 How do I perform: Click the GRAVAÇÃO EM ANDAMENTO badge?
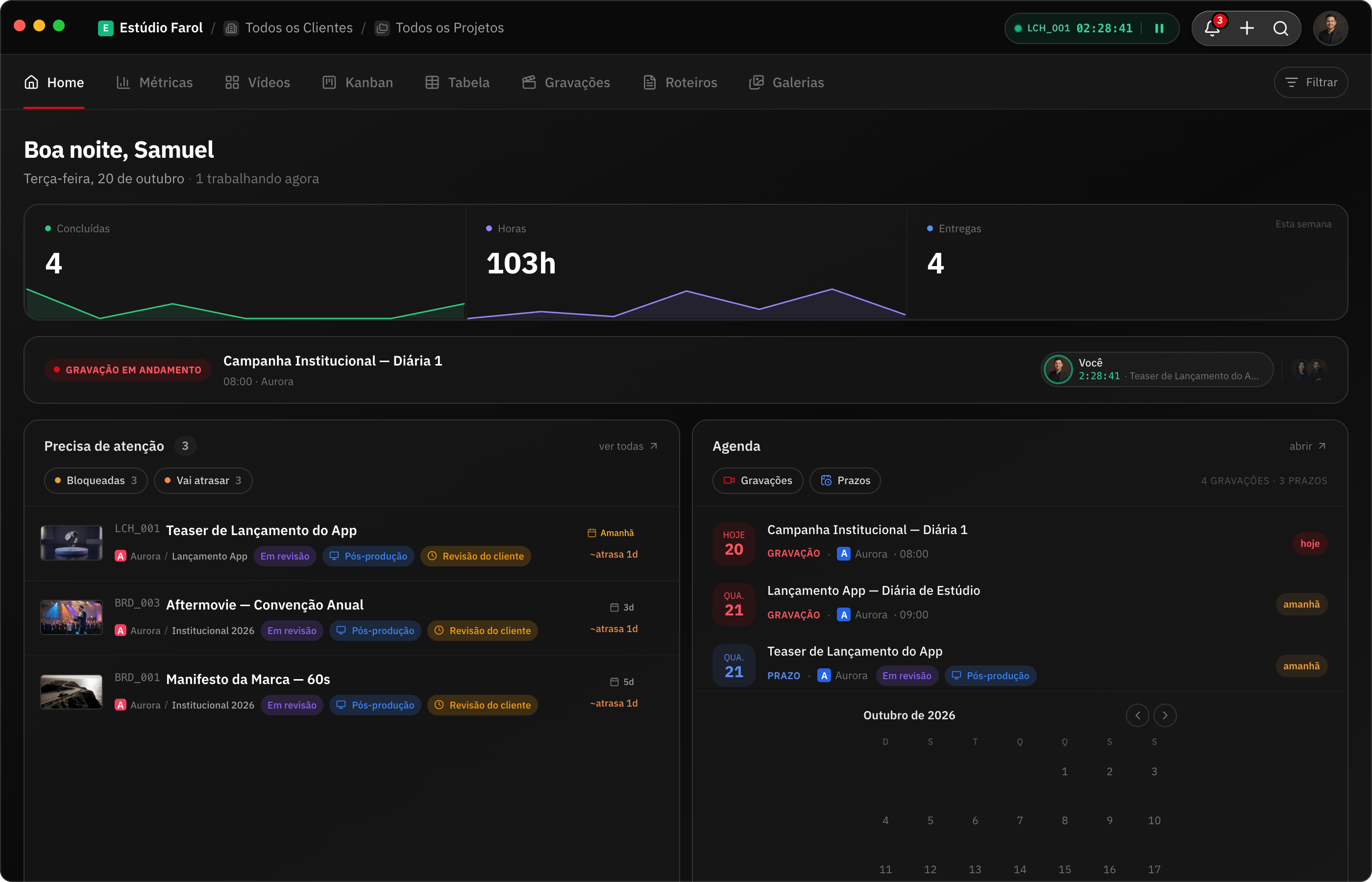(x=128, y=370)
